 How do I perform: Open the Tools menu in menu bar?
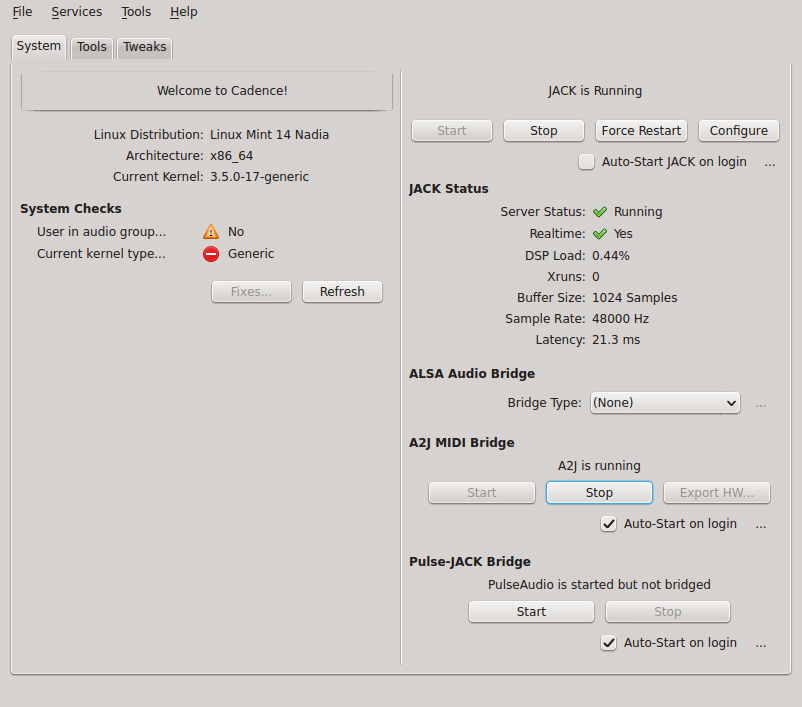136,12
